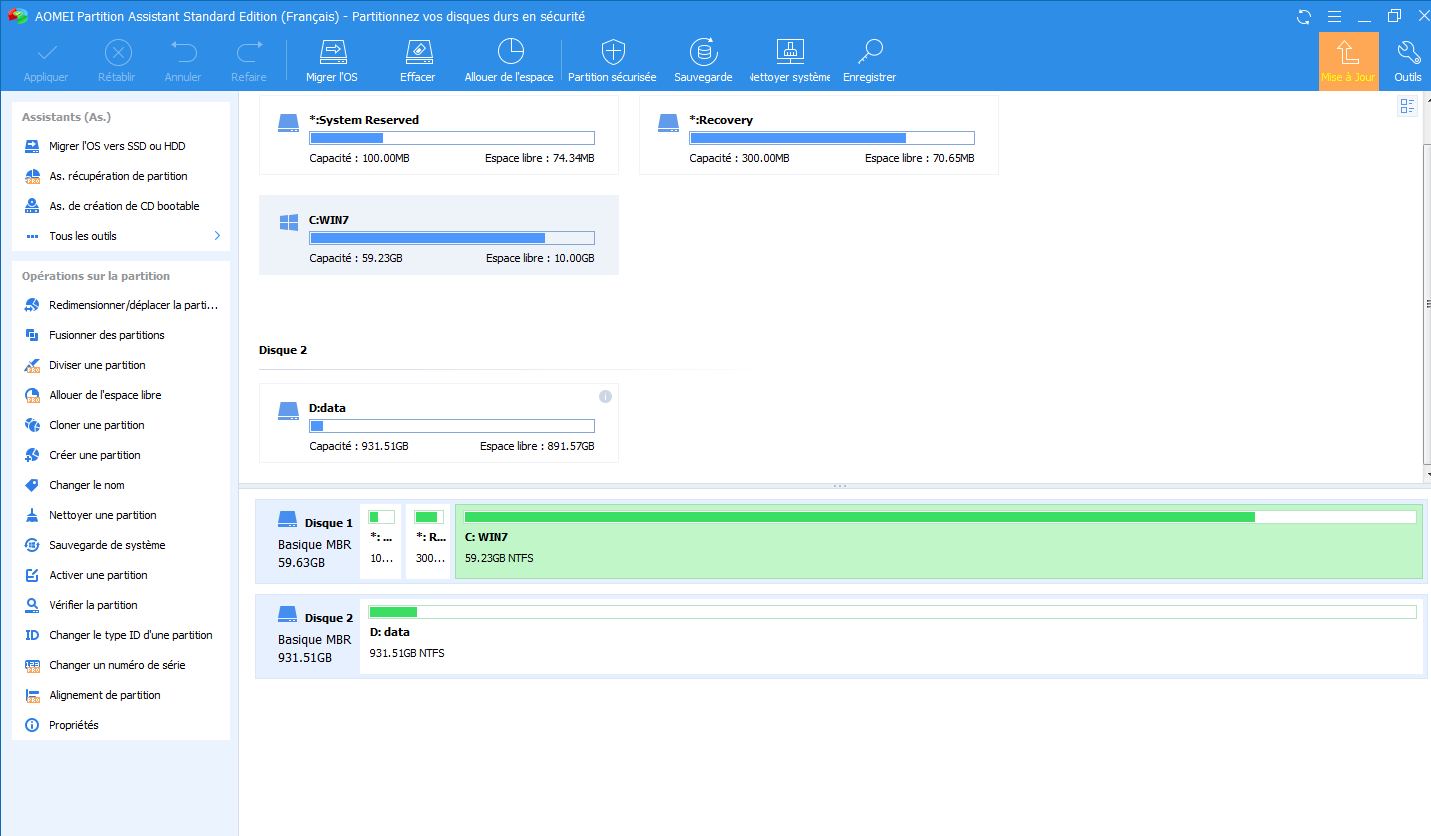Click the Annuler undo arrow
The width and height of the screenshot is (1431, 836).
click(x=183, y=53)
